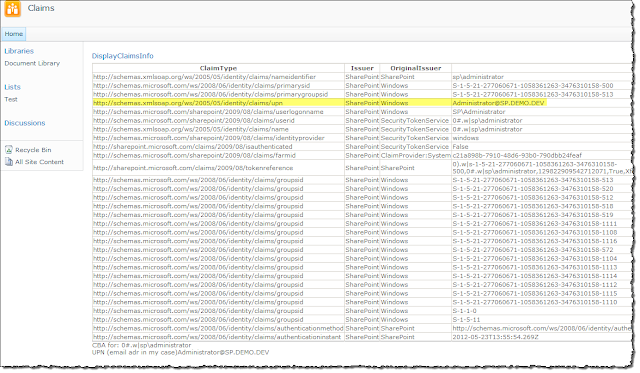Viewport: 640px width, 373px height.
Task: Open the Claims site title
Action: click(41, 8)
